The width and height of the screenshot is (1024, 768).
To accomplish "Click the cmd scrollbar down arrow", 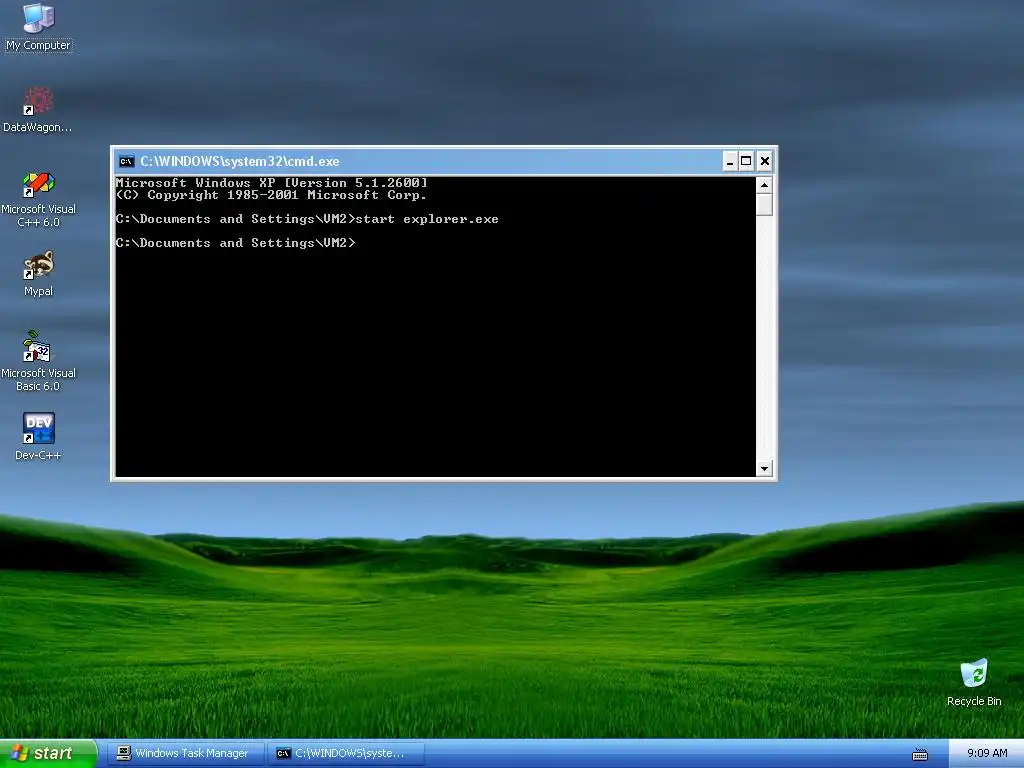I will point(764,468).
